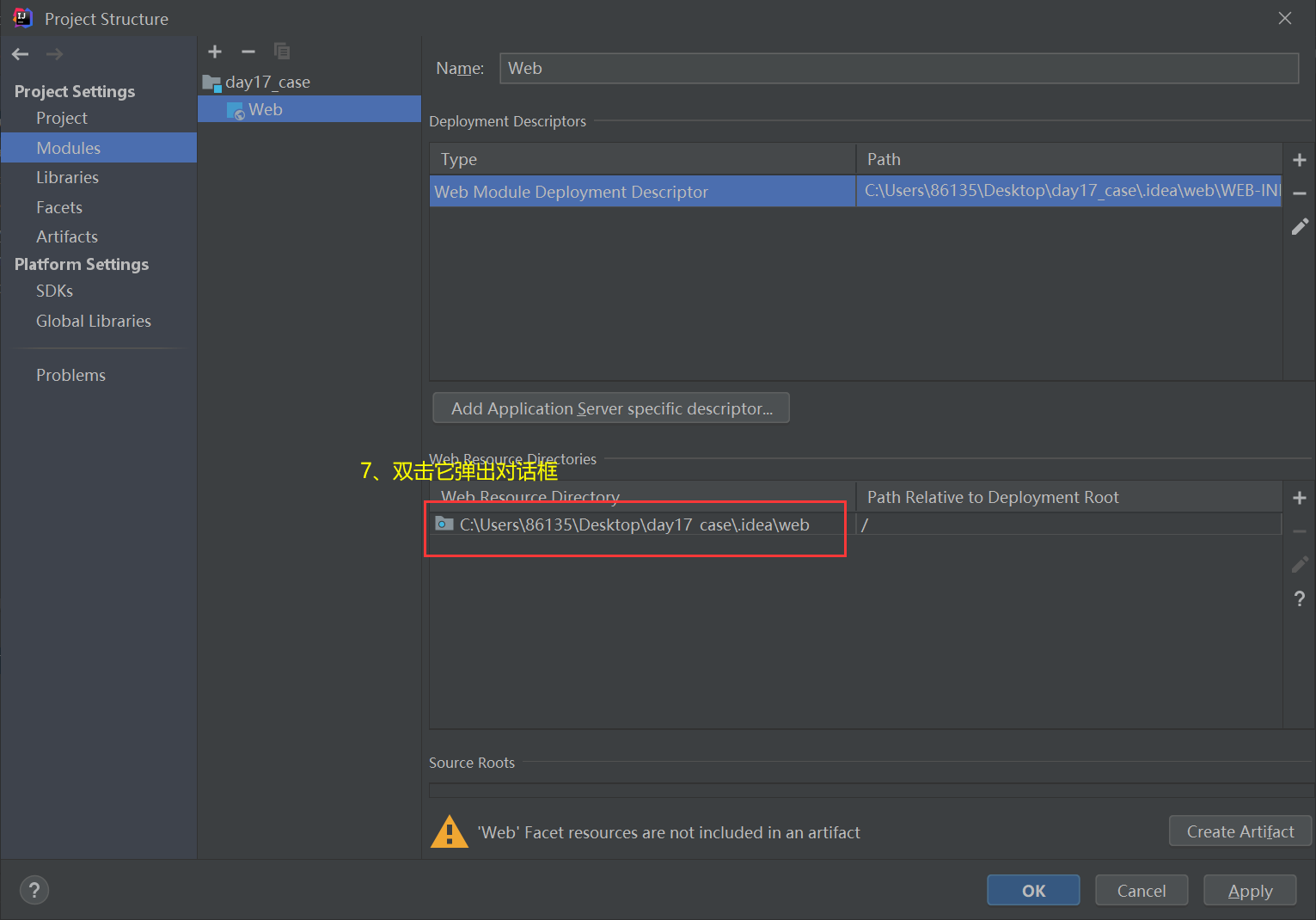Image resolution: width=1316 pixels, height=920 pixels.
Task: Add a deployment descriptor
Action: click(x=1300, y=160)
